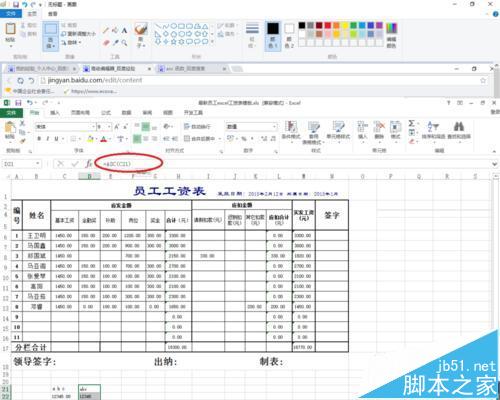This screenshot has width=500, height=400.
Task: Pick the red color swatch in Paint
Action: pos(328,25)
